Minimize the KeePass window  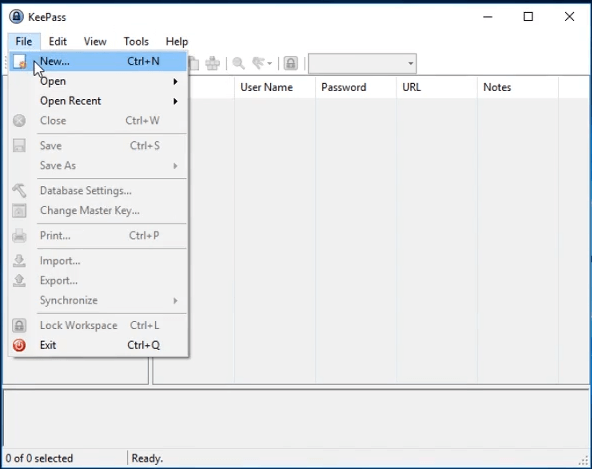[x=488, y=17]
